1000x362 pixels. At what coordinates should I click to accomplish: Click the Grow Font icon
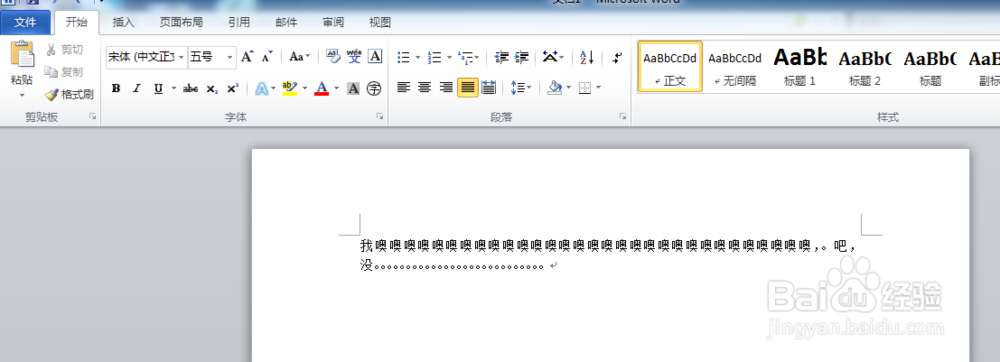pyautogui.click(x=247, y=57)
